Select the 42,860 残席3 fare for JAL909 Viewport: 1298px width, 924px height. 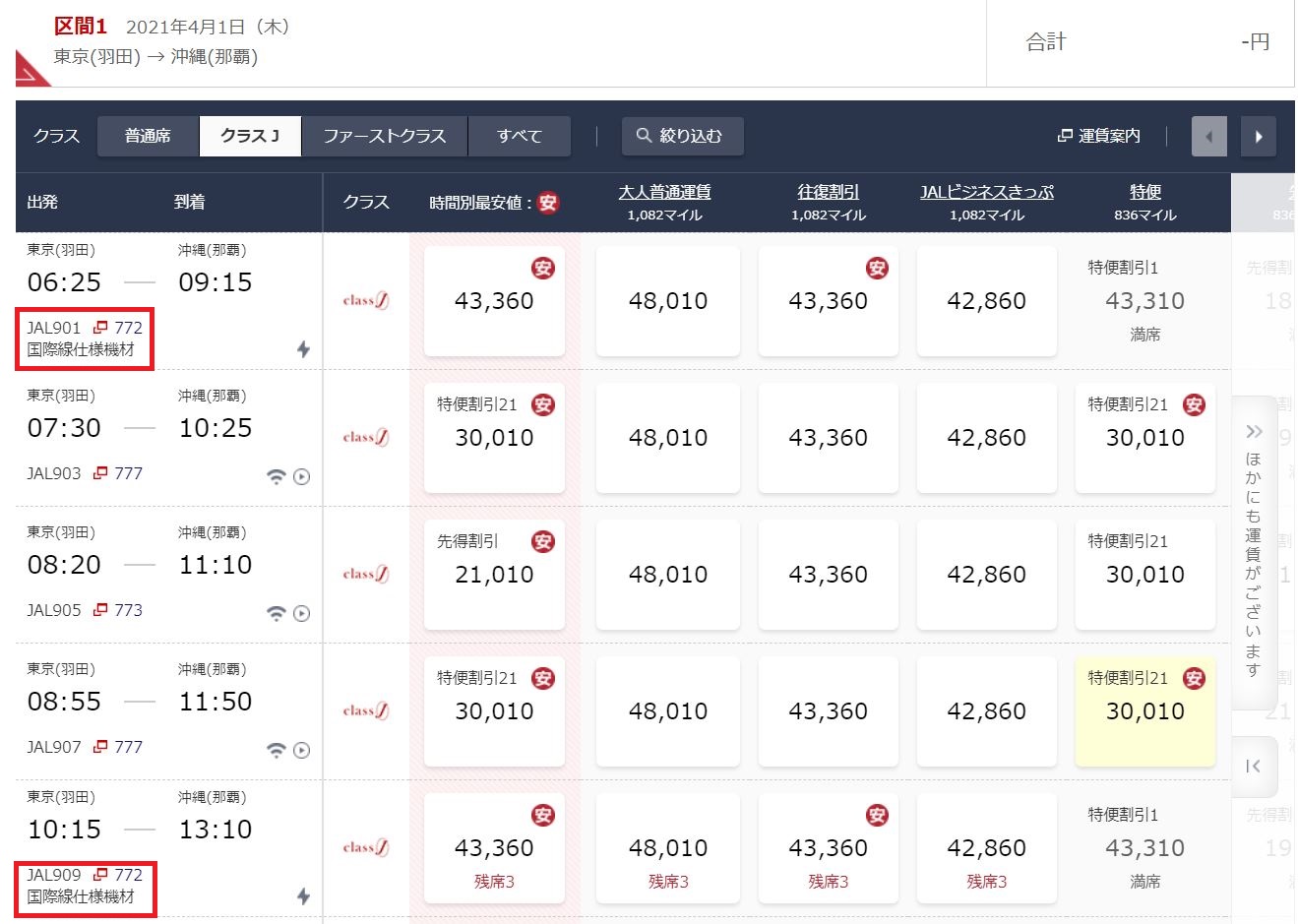[987, 848]
